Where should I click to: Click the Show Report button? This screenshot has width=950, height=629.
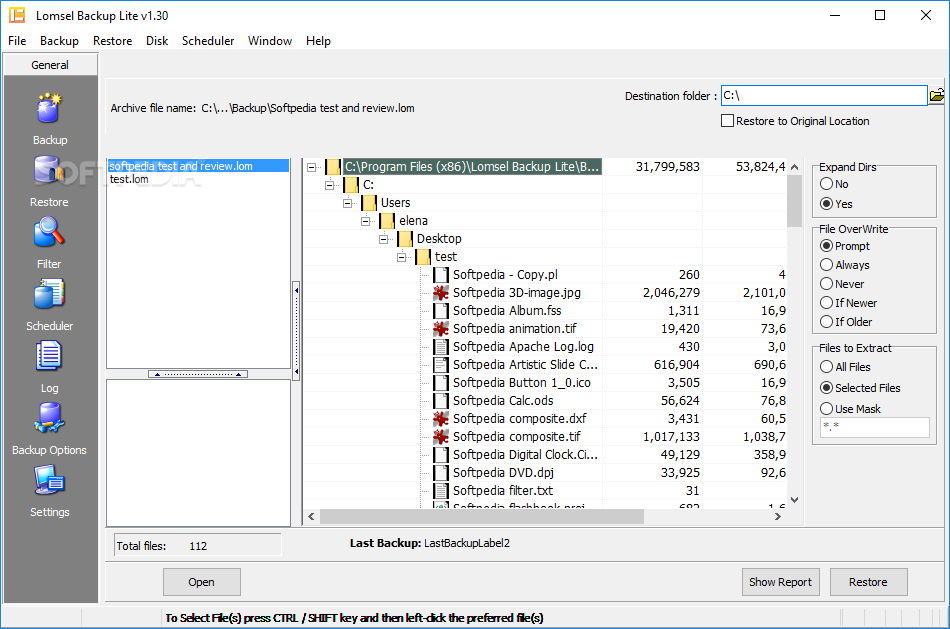coord(780,582)
